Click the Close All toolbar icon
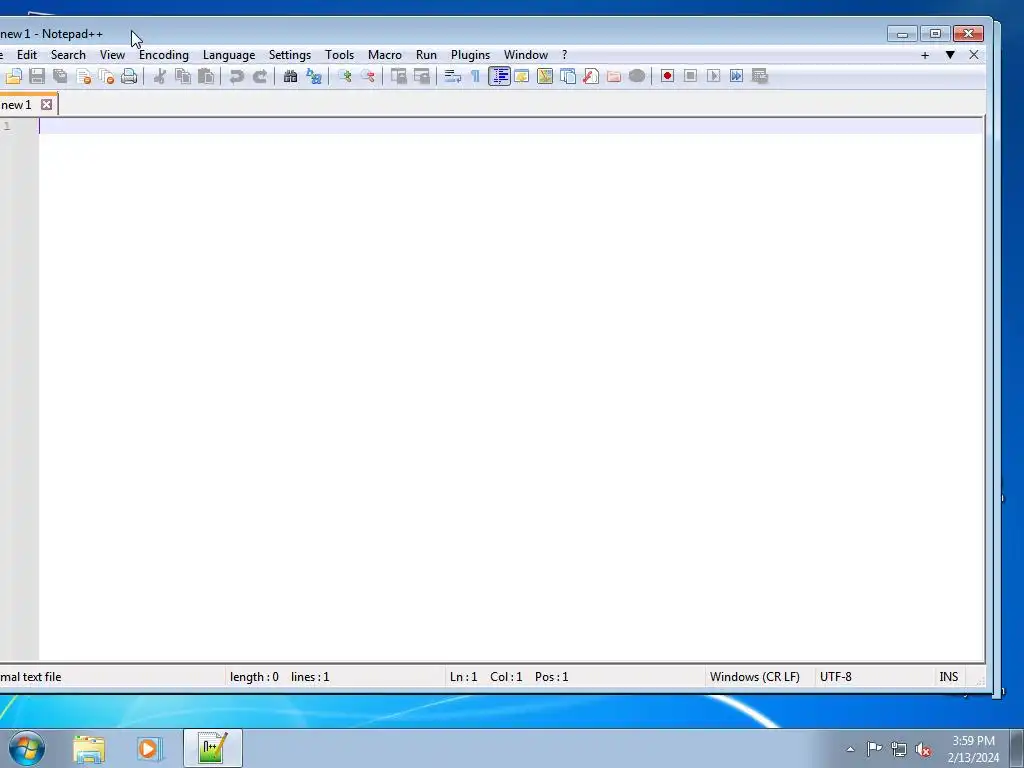1024x768 pixels. (x=106, y=76)
